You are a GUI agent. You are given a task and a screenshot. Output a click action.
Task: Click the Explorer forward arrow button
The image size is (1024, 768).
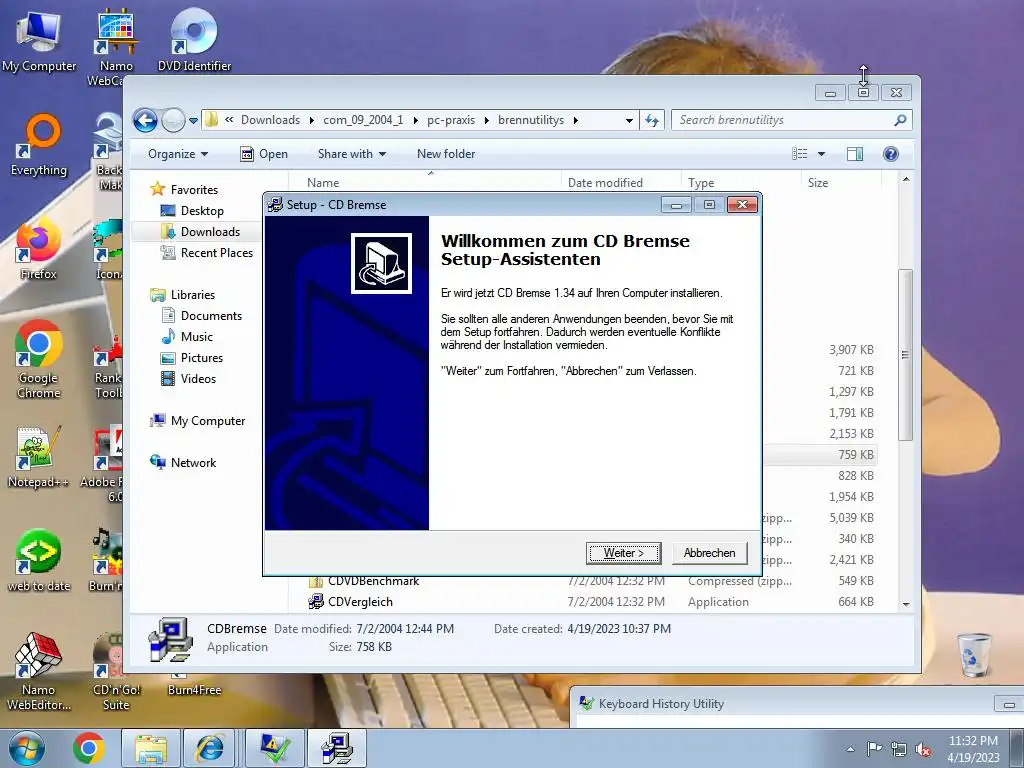pos(173,120)
